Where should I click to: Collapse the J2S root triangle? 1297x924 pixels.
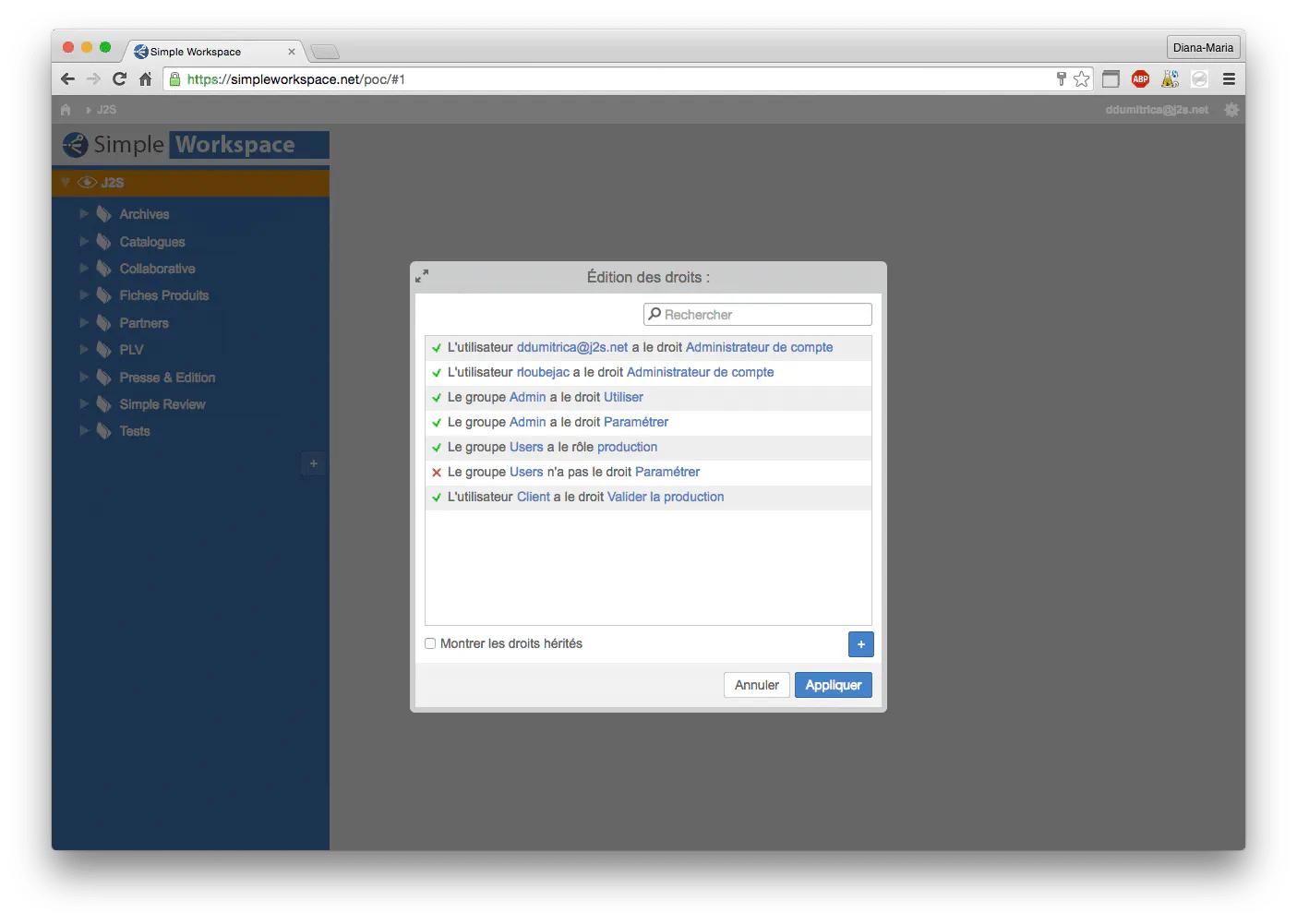pos(66,183)
